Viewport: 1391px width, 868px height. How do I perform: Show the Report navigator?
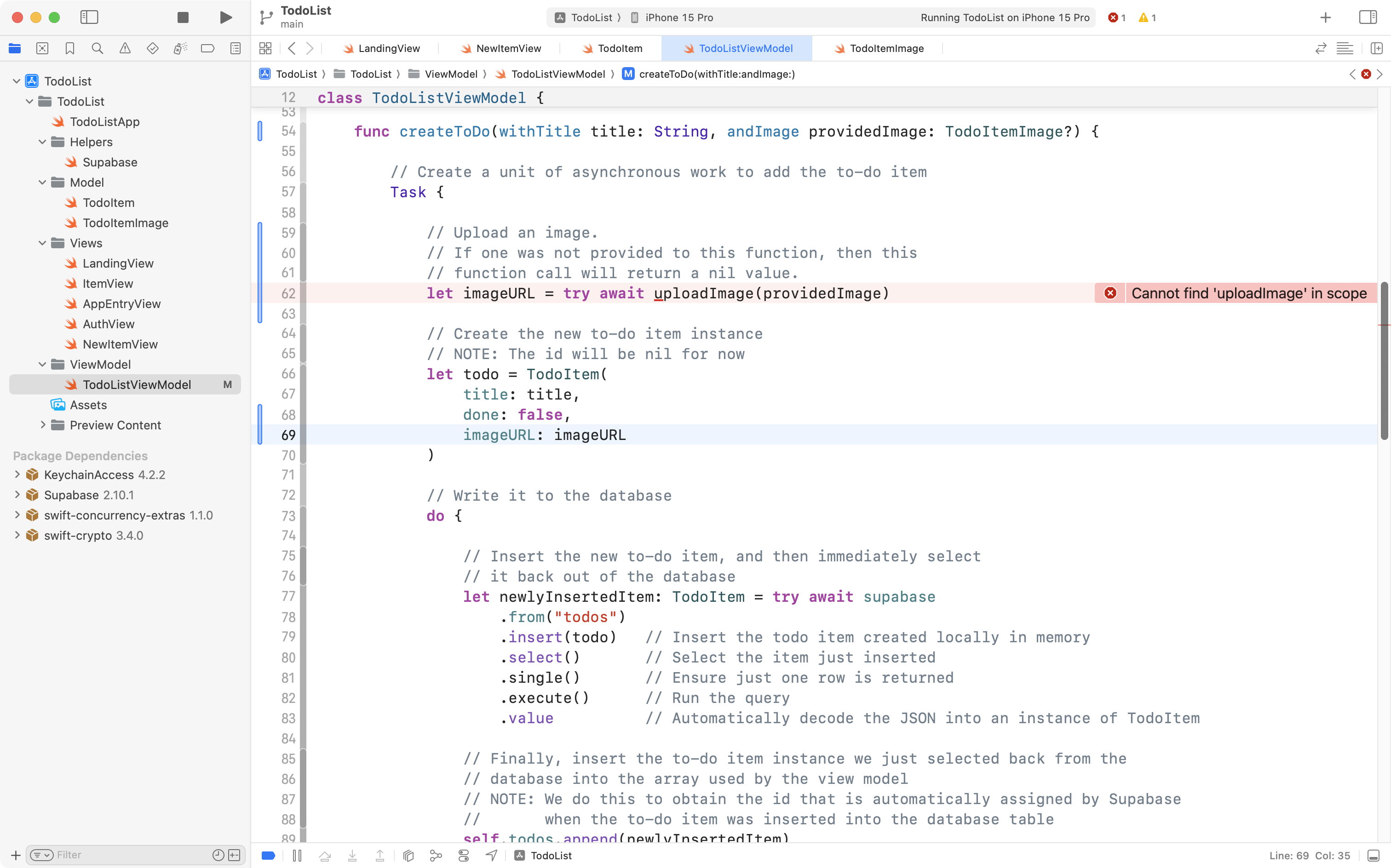(235, 48)
